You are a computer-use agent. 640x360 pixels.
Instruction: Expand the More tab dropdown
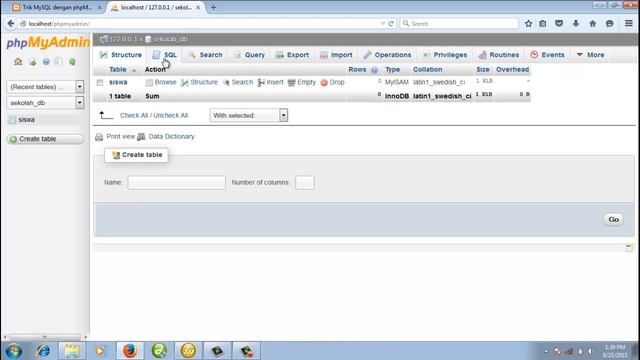click(x=591, y=55)
